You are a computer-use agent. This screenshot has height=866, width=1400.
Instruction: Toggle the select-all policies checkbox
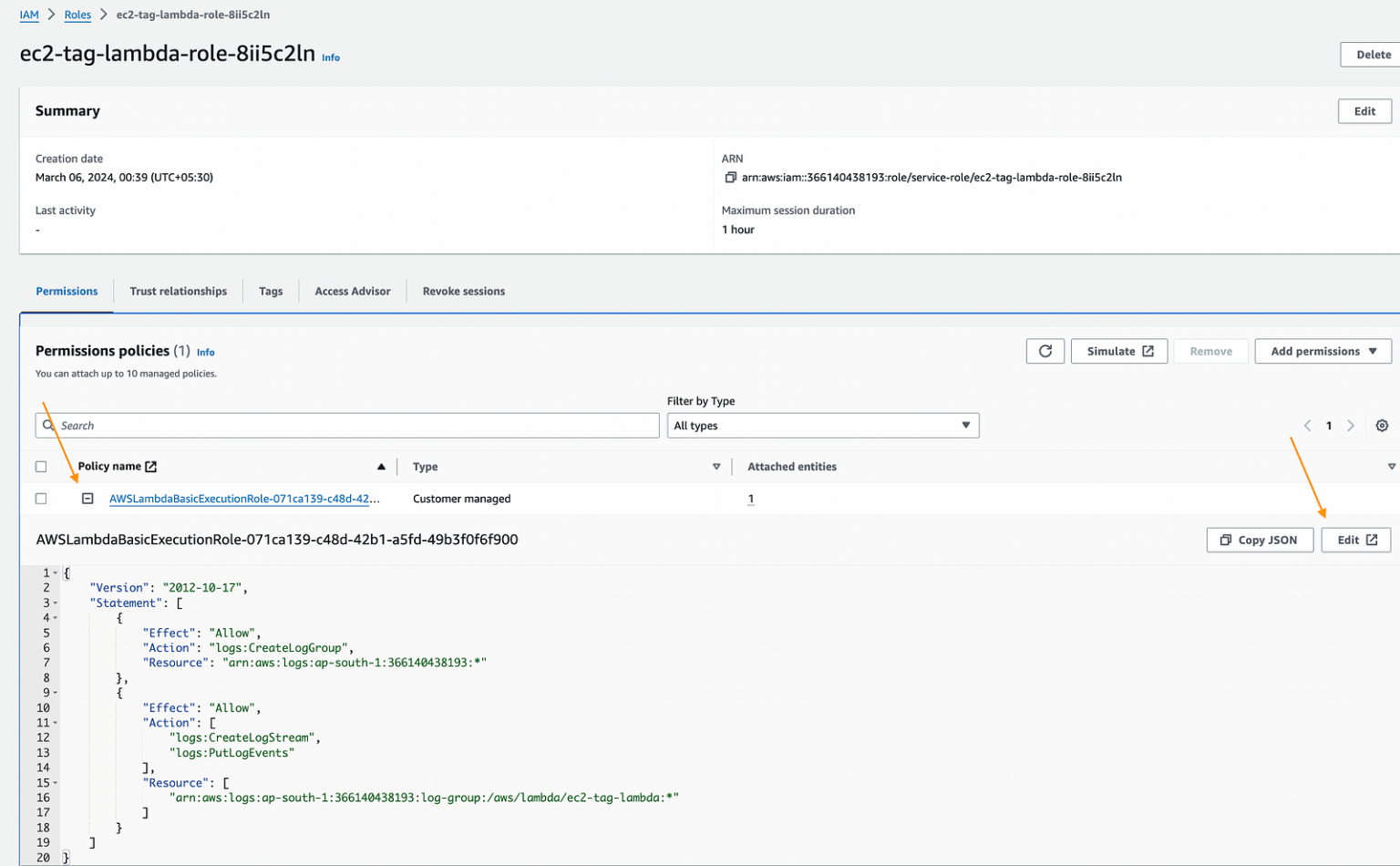41,467
